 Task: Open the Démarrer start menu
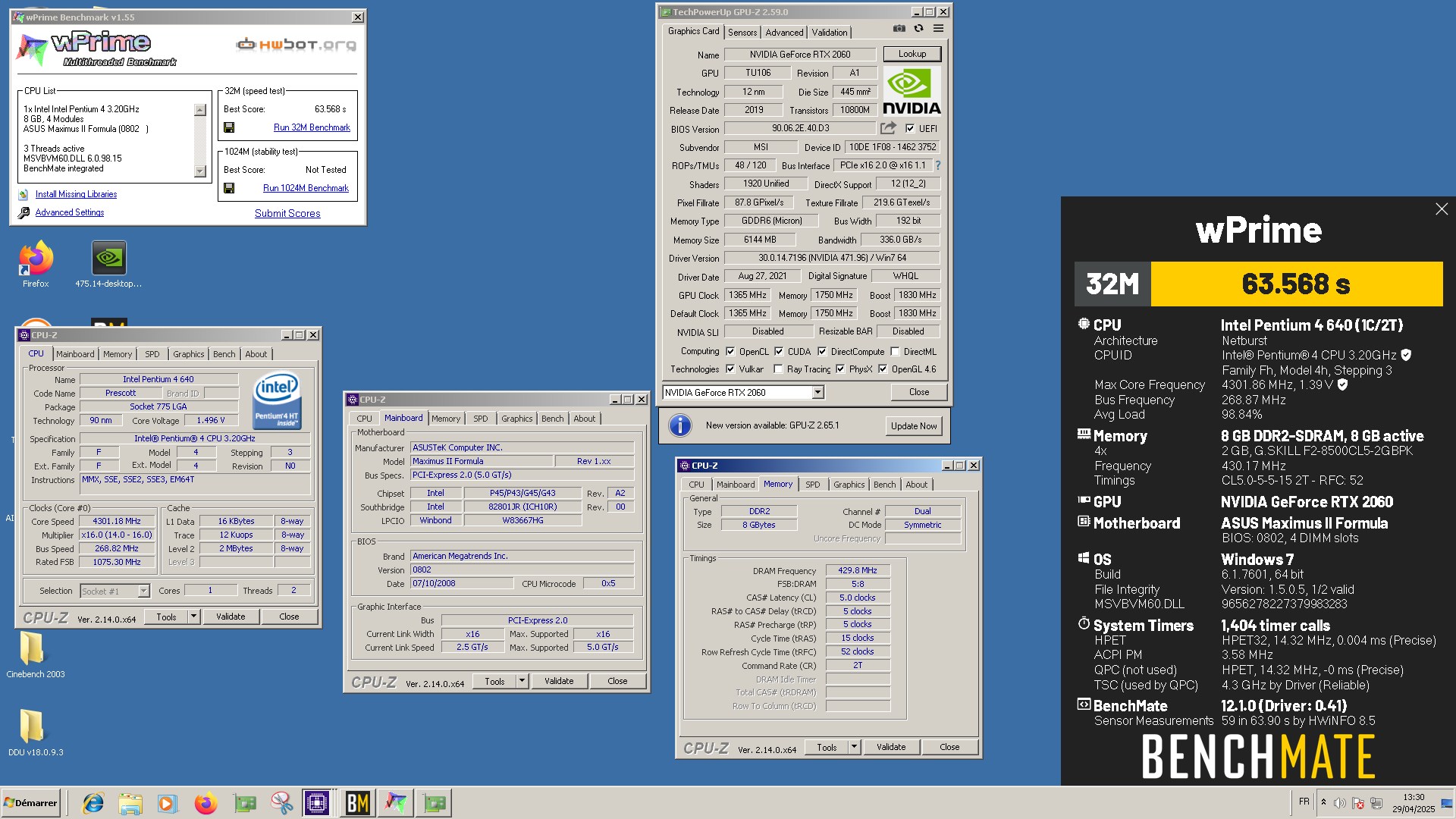point(30,803)
